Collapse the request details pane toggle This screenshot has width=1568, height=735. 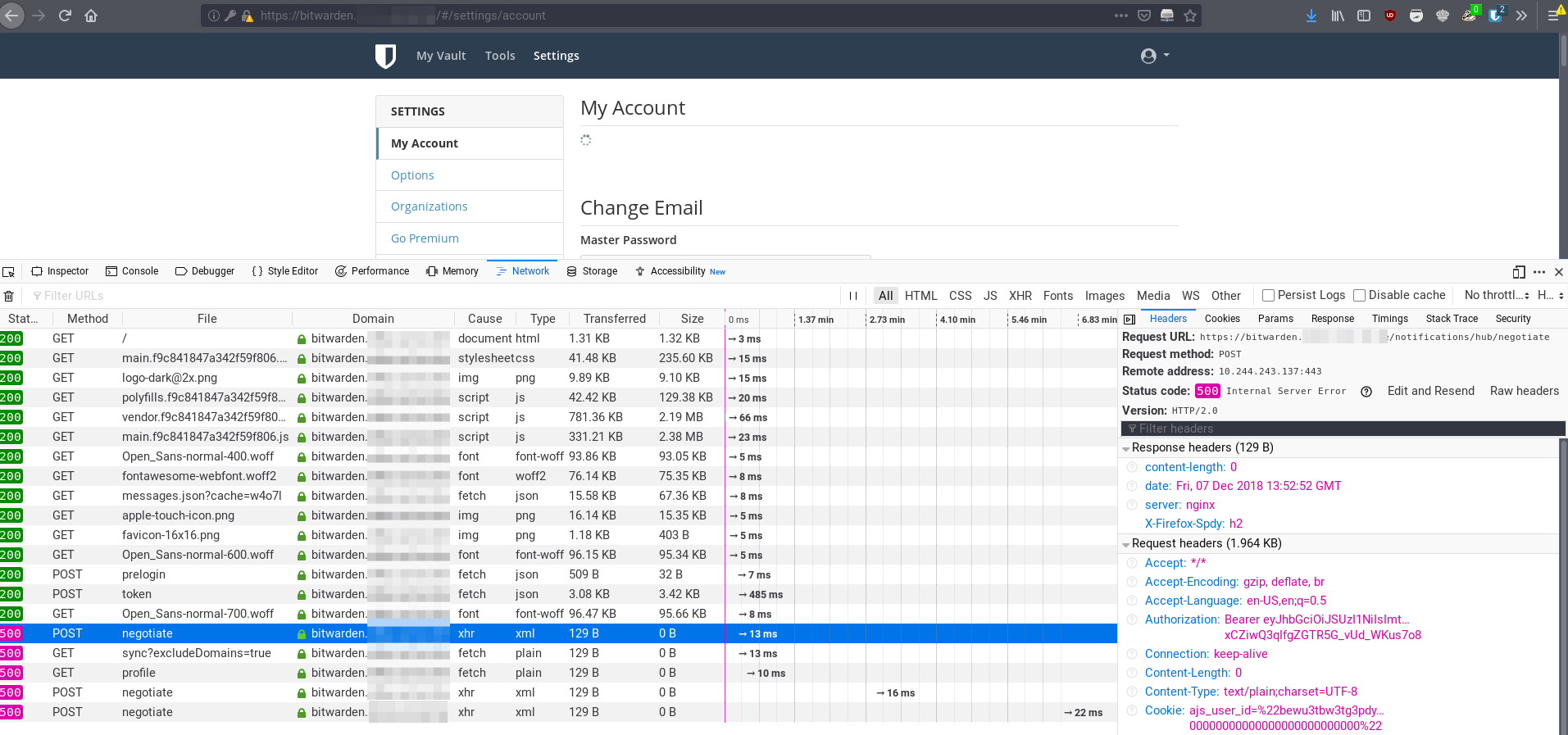click(x=1129, y=319)
